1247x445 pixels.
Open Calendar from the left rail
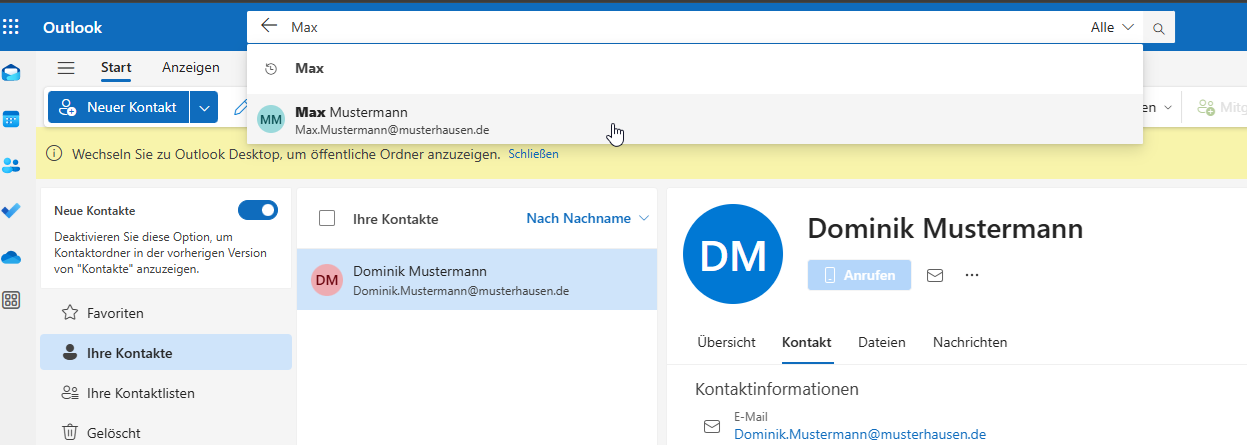click(11, 119)
